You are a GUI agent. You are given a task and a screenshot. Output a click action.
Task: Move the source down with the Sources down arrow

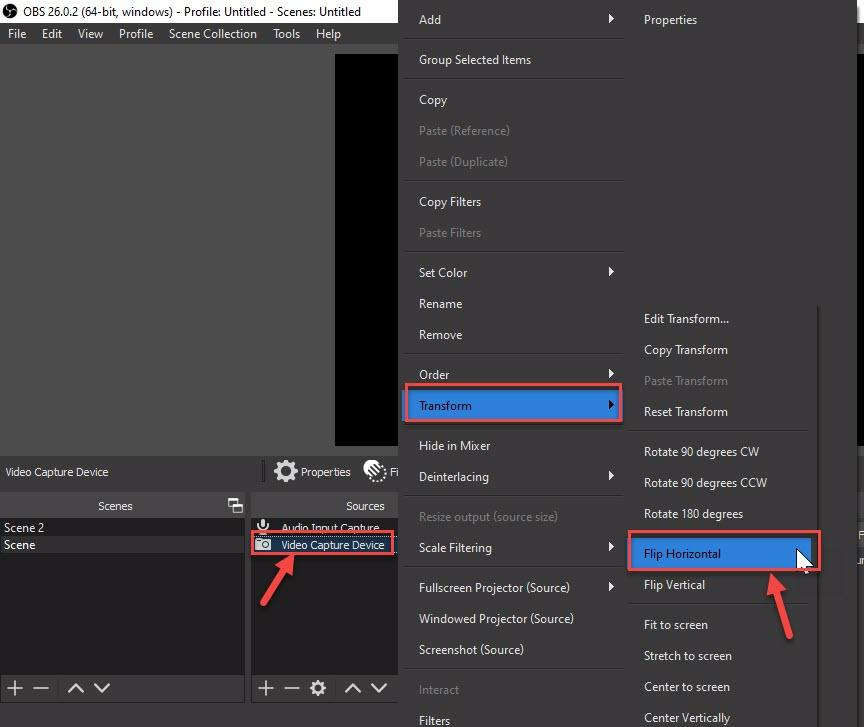(379, 688)
